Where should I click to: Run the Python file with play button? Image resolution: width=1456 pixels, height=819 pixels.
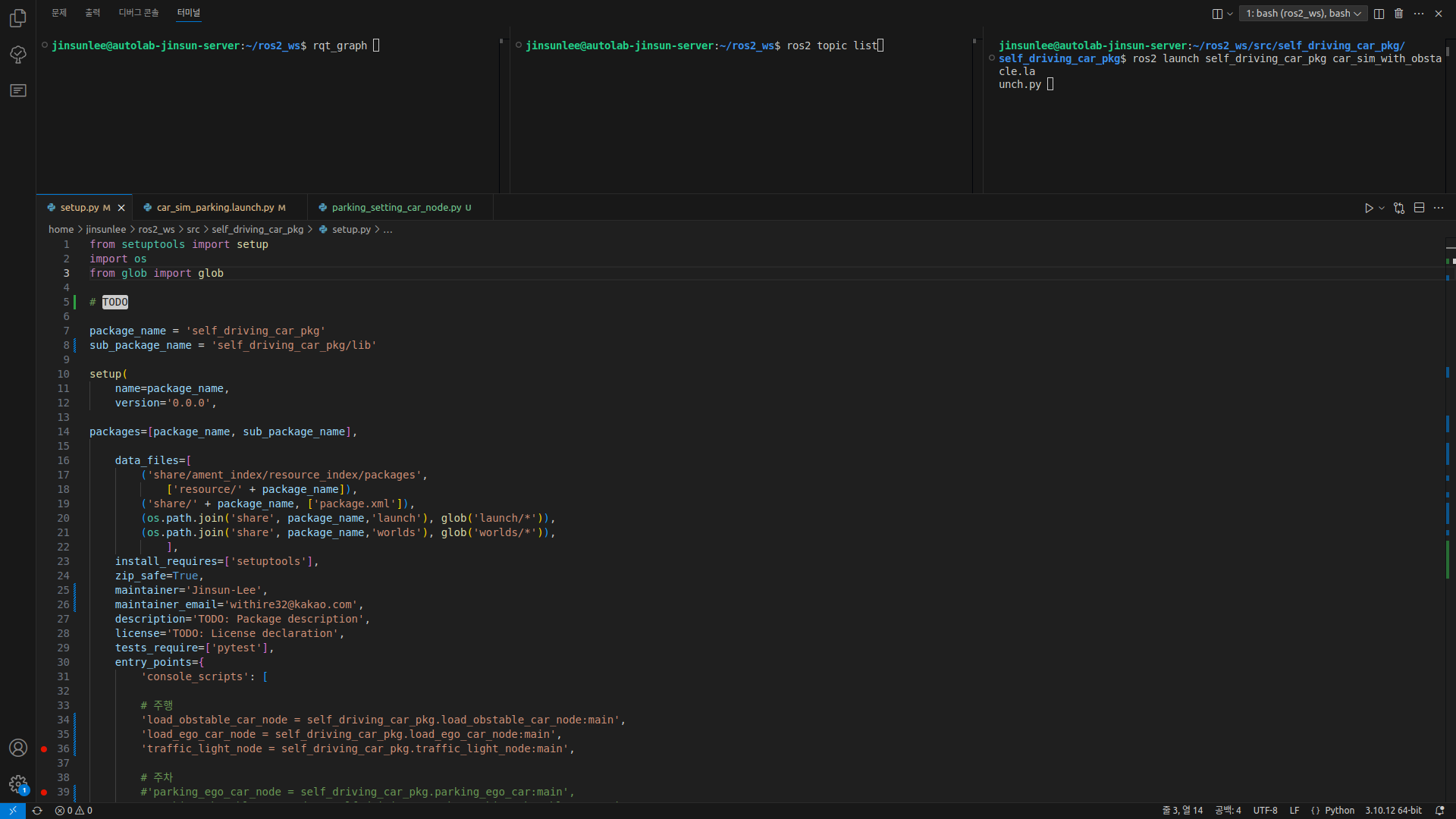1369,208
